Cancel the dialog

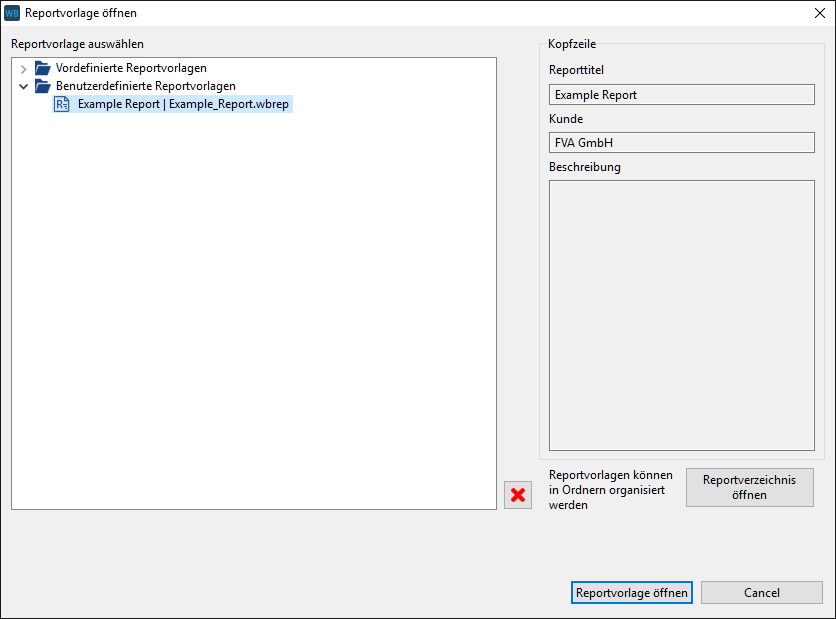tap(761, 593)
